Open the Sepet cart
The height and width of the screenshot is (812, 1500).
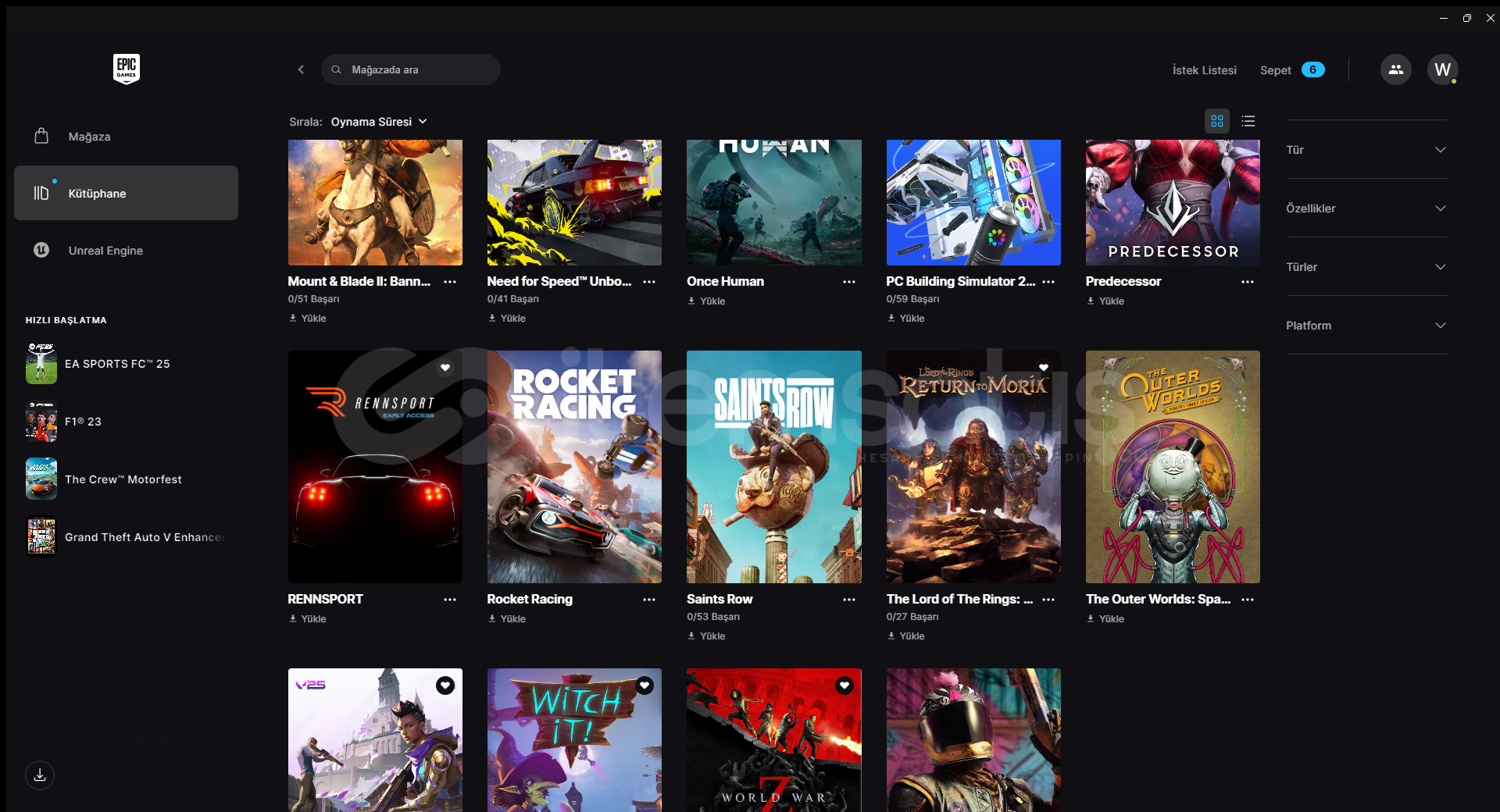[x=1292, y=70]
